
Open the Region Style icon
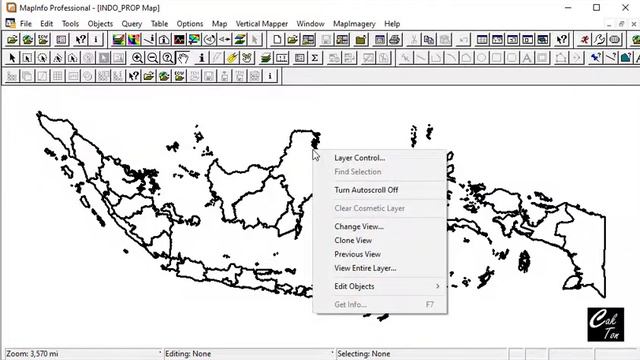626,58
